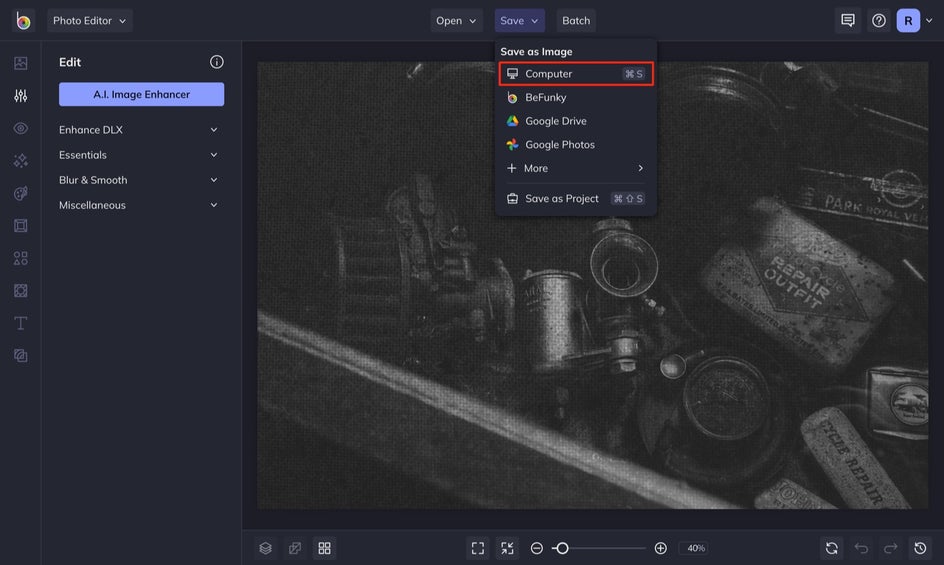Image resolution: width=944 pixels, height=565 pixels.
Task: Open the Touch Up eye sidebar icon
Action: pos(20,128)
